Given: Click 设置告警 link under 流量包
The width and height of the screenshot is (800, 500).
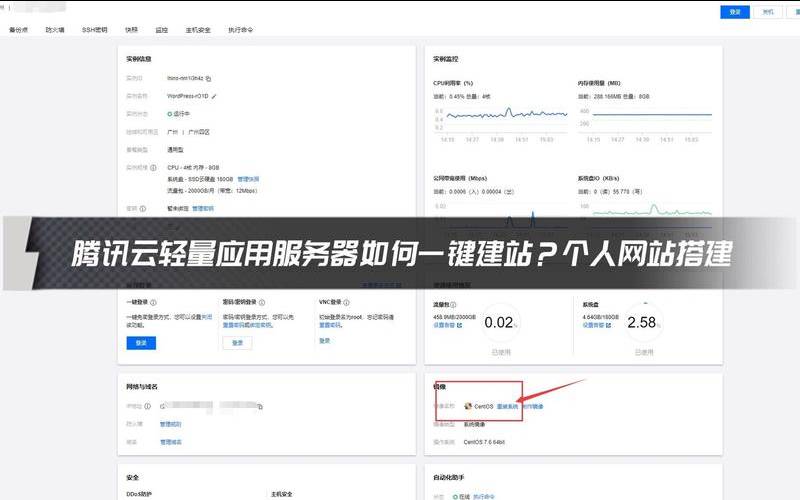Looking at the screenshot, I should pos(443,325).
